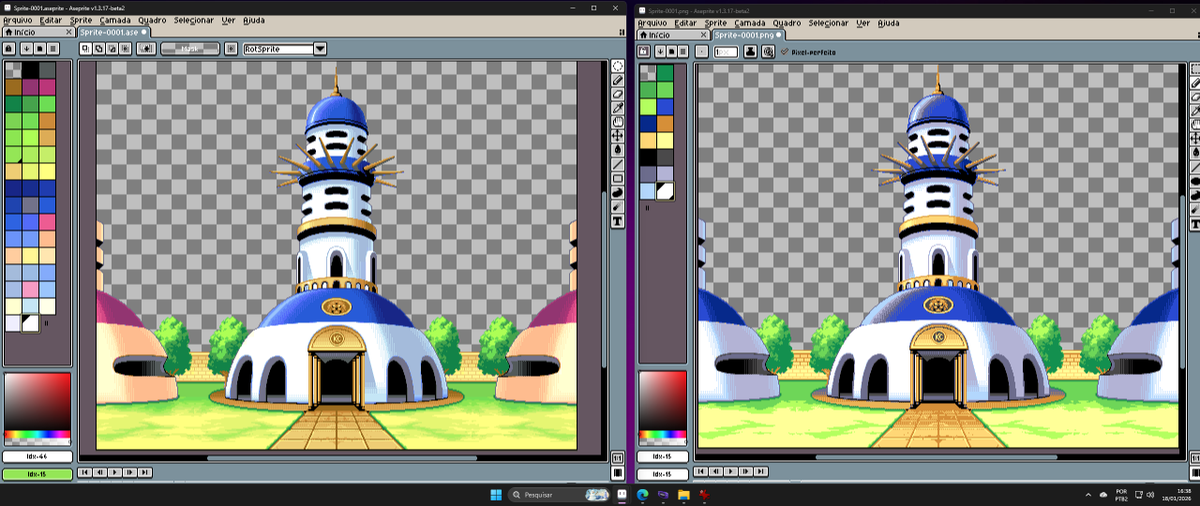
Task: Select the Eraser tool in left window toolbox
Action: click(618, 94)
